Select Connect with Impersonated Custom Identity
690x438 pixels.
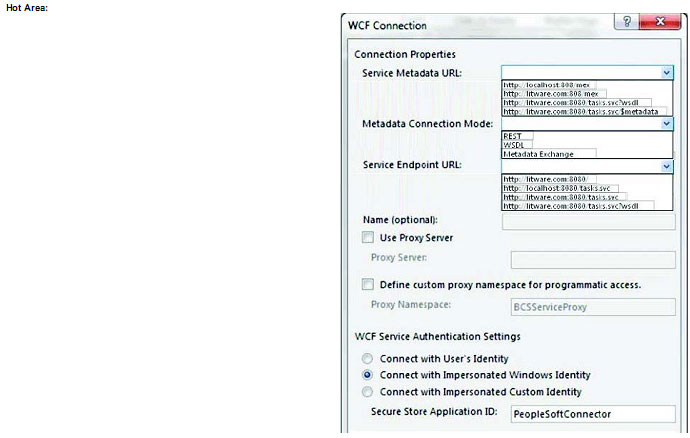(369, 391)
